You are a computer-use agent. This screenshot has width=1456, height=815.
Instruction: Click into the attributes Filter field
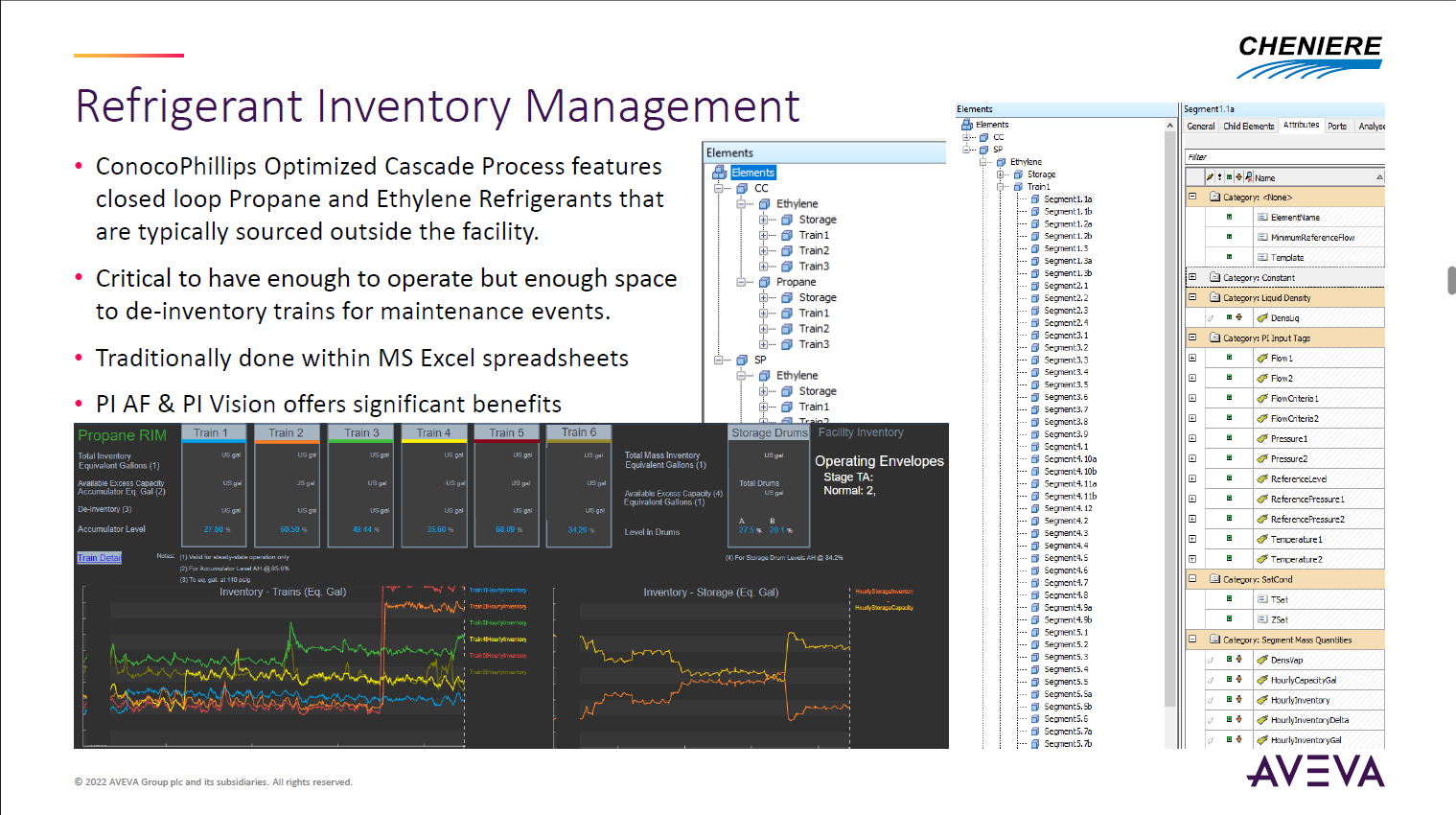pyautogui.click(x=1284, y=157)
